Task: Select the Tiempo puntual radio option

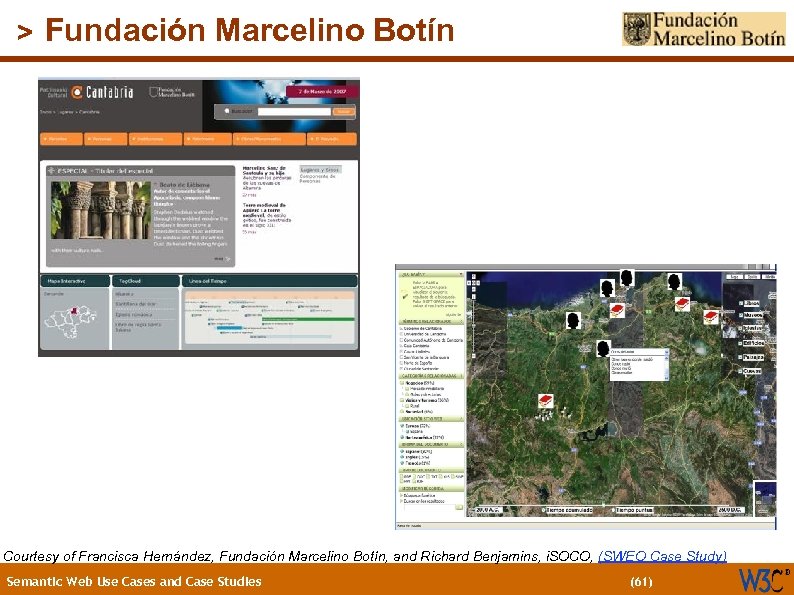Action: [x=613, y=510]
